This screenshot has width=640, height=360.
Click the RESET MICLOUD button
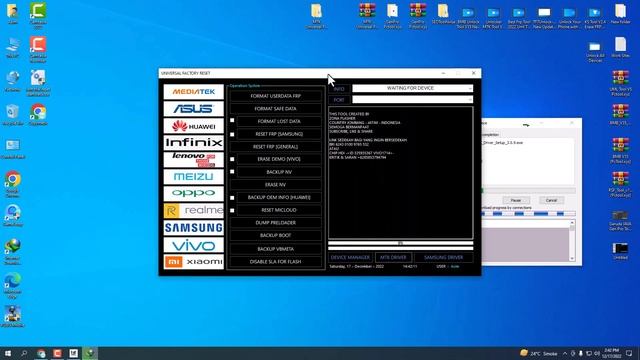coord(279,210)
